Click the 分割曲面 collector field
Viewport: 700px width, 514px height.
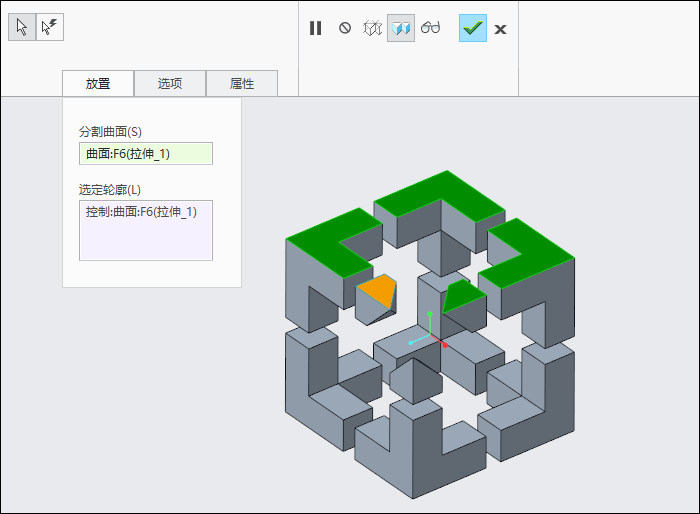tap(146, 154)
